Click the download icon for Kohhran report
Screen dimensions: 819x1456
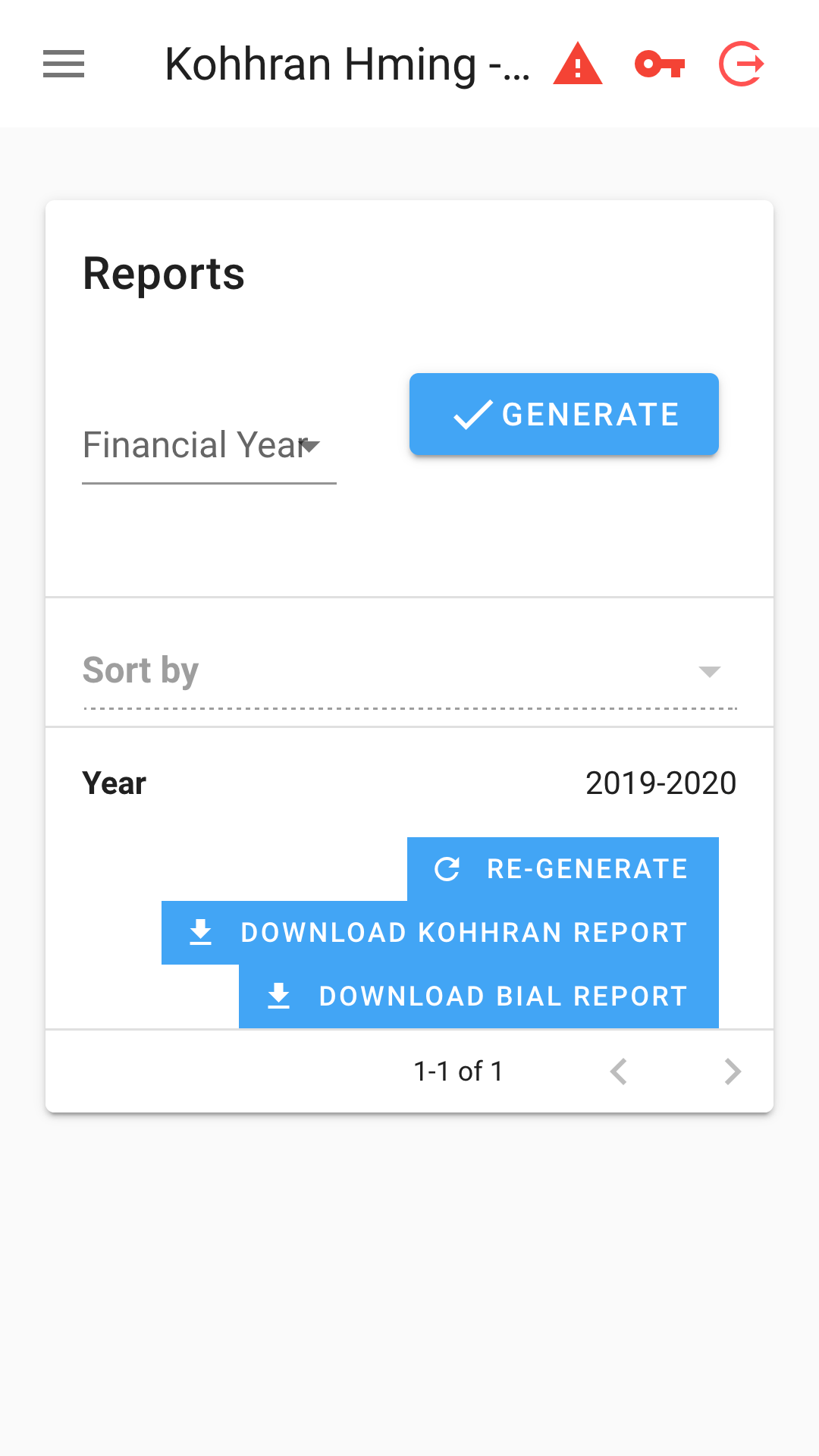click(x=201, y=932)
